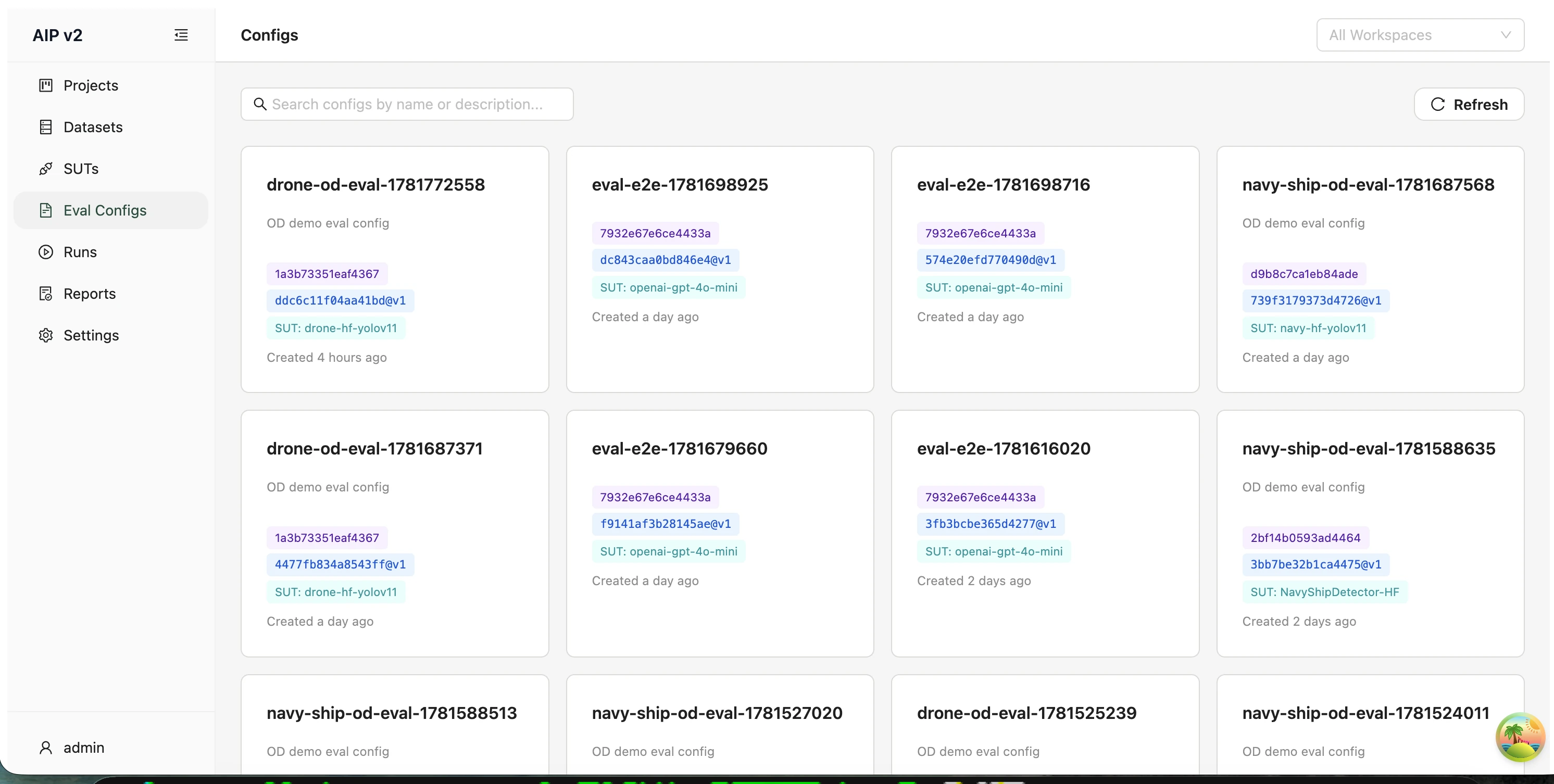Click the Refresh button
1554x784 pixels.
pyautogui.click(x=1469, y=104)
